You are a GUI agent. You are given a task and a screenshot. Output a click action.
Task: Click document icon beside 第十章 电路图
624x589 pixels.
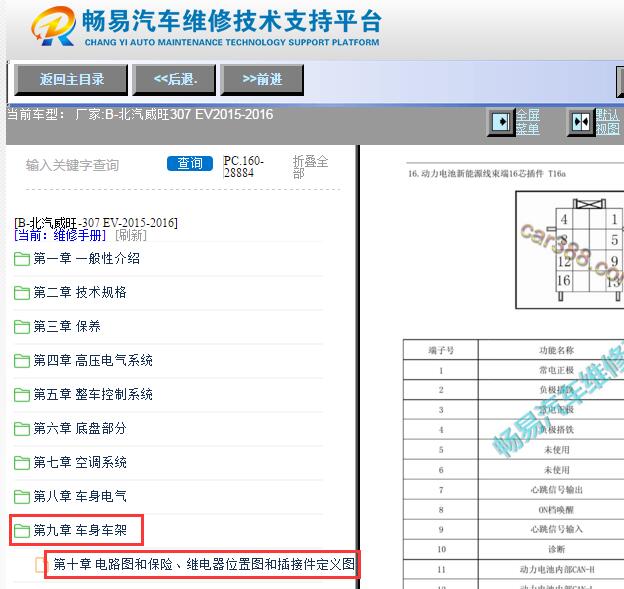[41, 565]
